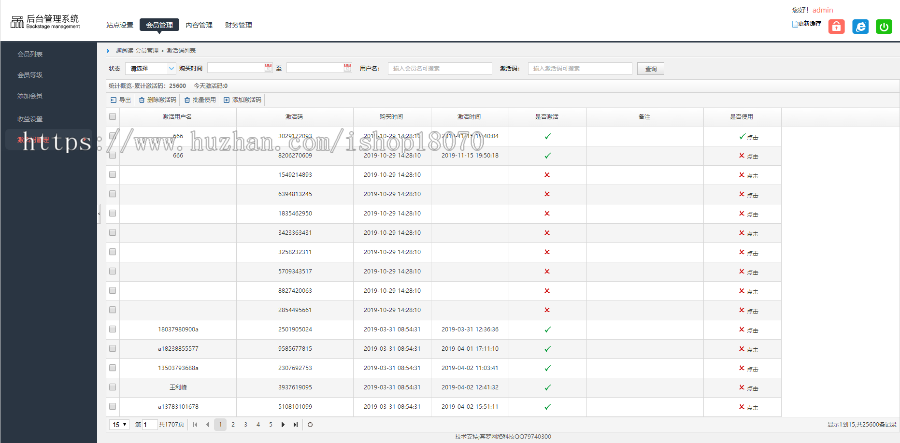The image size is (900, 443).
Task: Click red X use-status icon for code 8200270609
Action: point(742,156)
